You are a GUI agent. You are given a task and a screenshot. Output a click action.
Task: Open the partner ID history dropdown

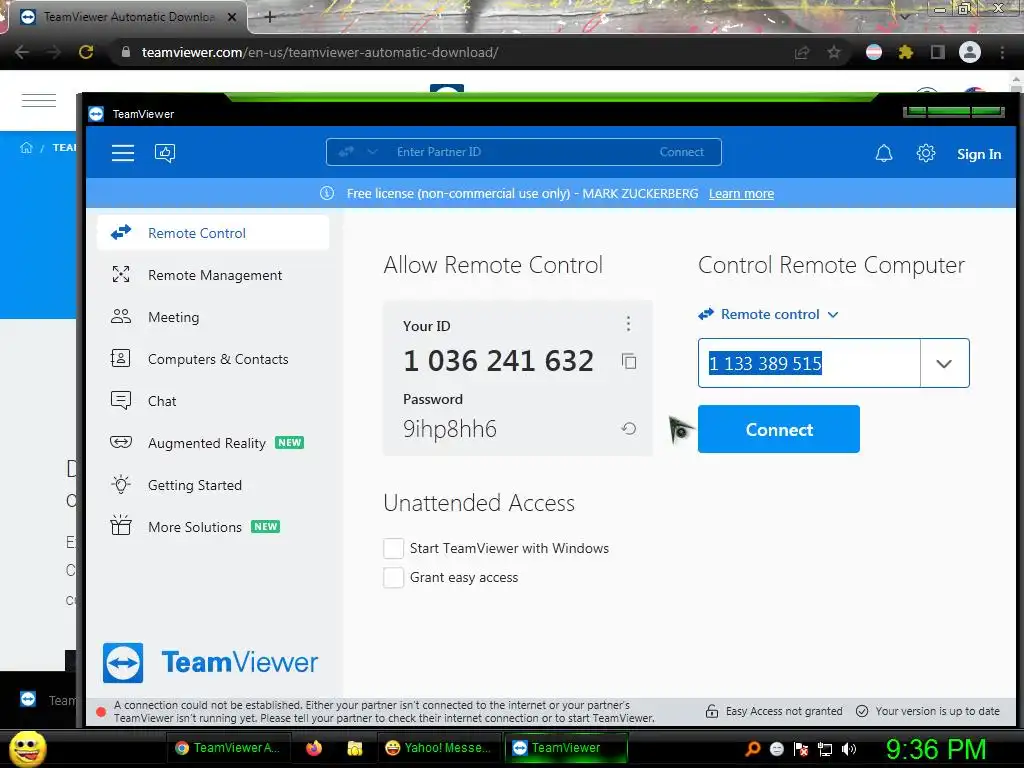point(944,363)
